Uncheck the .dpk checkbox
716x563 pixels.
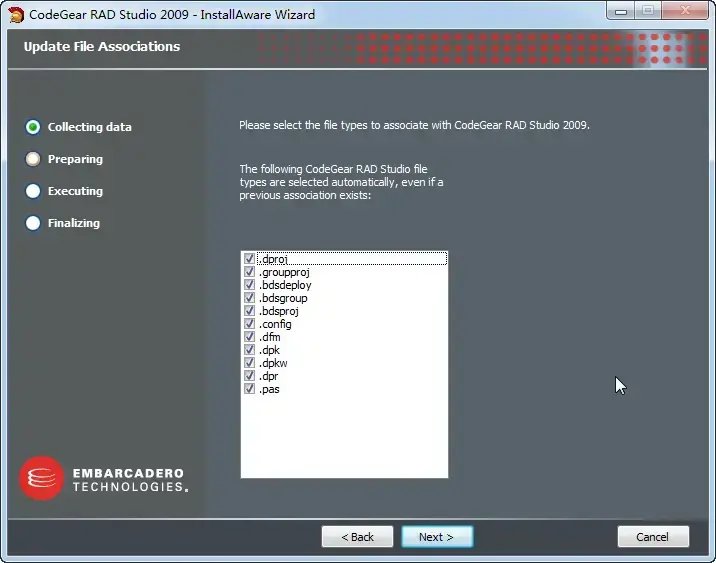[249, 350]
